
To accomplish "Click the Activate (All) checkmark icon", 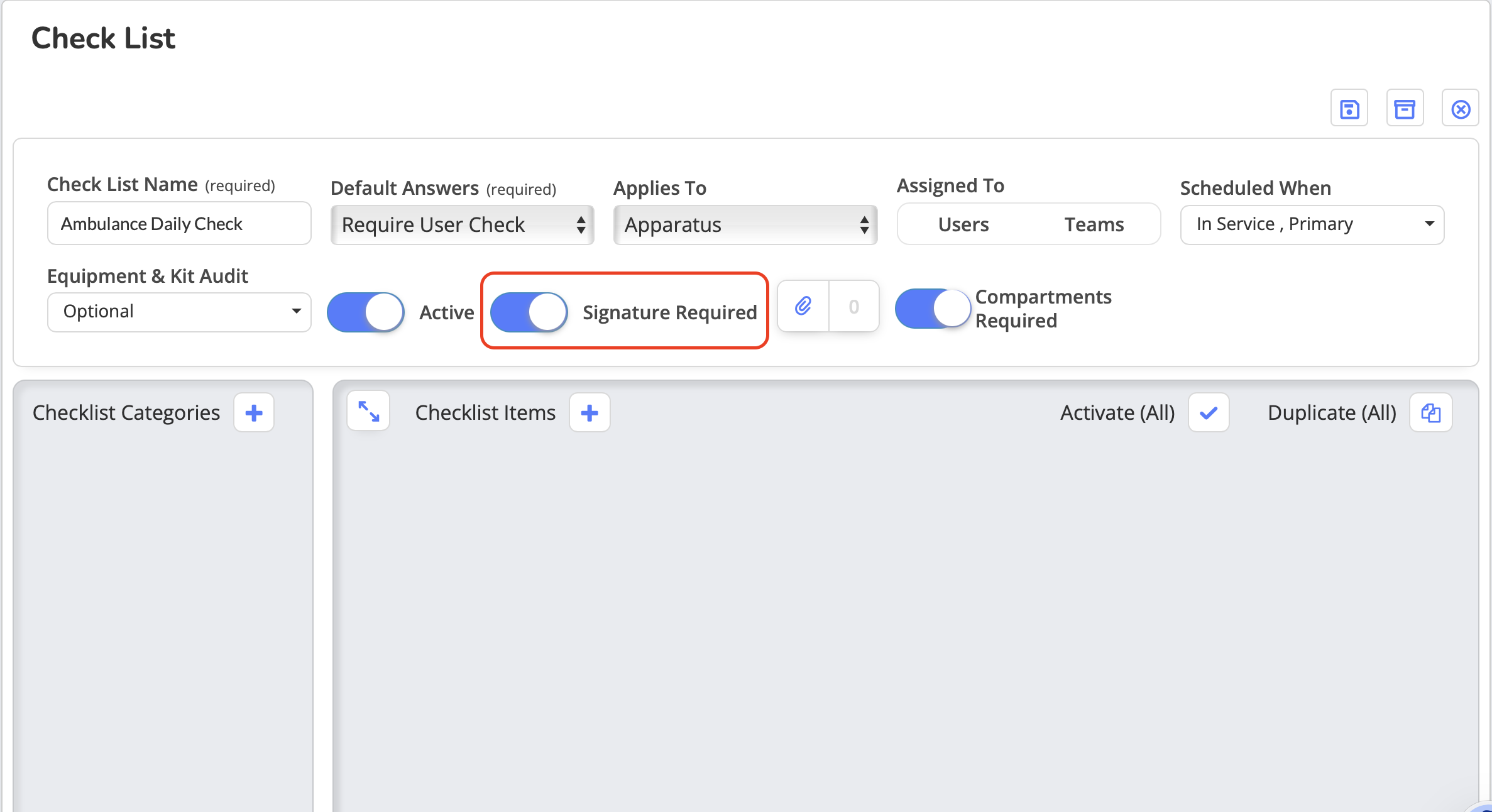I will tap(1209, 413).
